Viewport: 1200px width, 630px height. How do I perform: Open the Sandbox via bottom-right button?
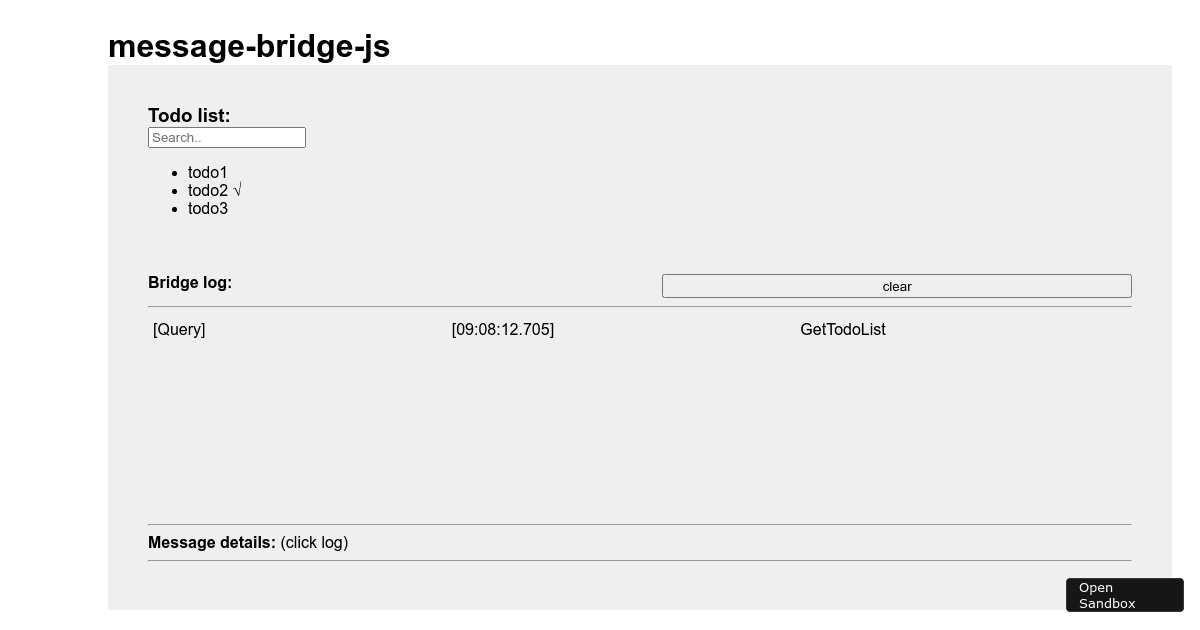tap(1124, 595)
